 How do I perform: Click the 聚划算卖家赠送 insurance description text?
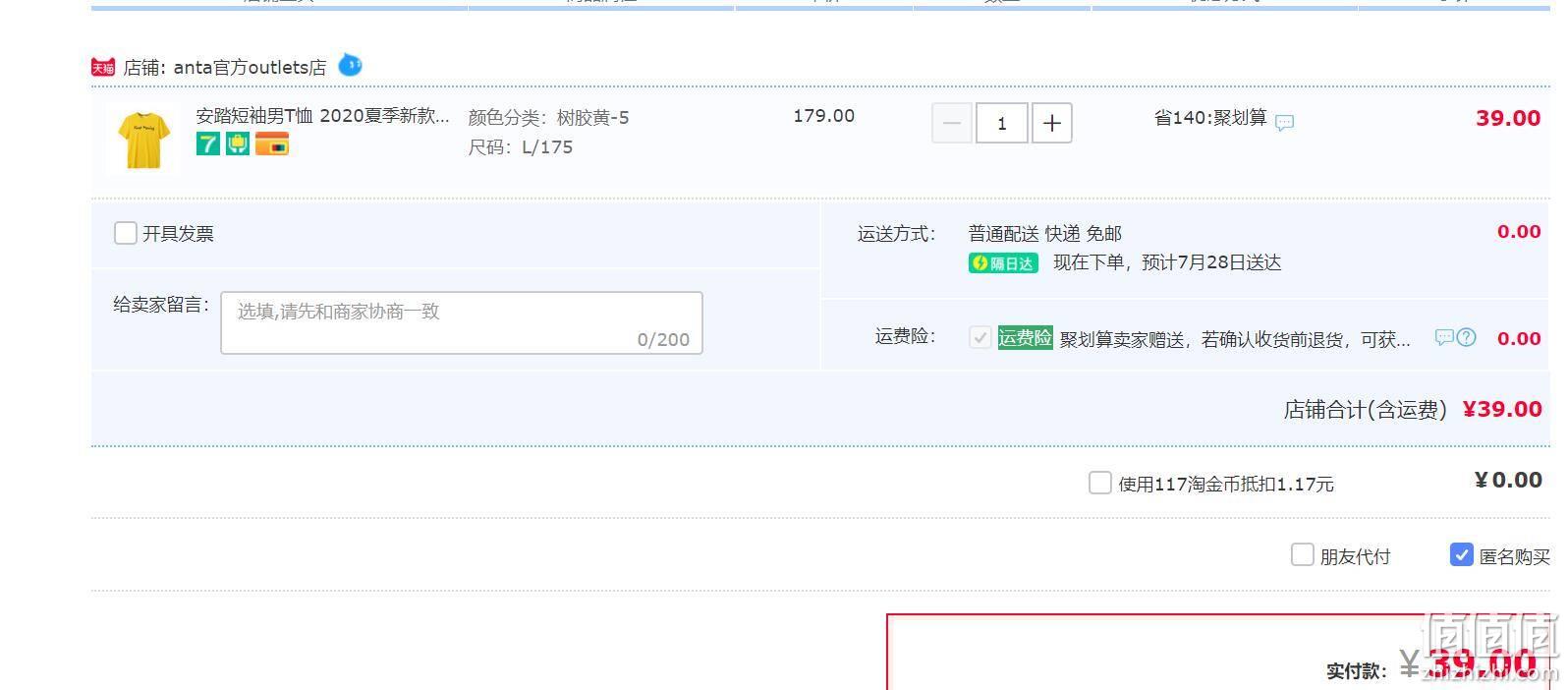(1235, 340)
